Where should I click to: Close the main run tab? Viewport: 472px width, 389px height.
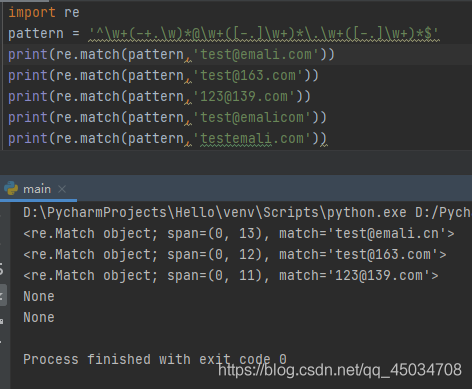coord(62,189)
